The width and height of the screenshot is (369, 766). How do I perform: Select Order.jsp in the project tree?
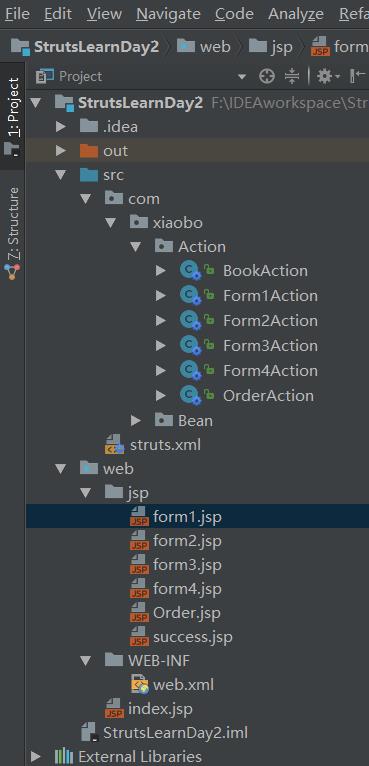[x=187, y=613]
